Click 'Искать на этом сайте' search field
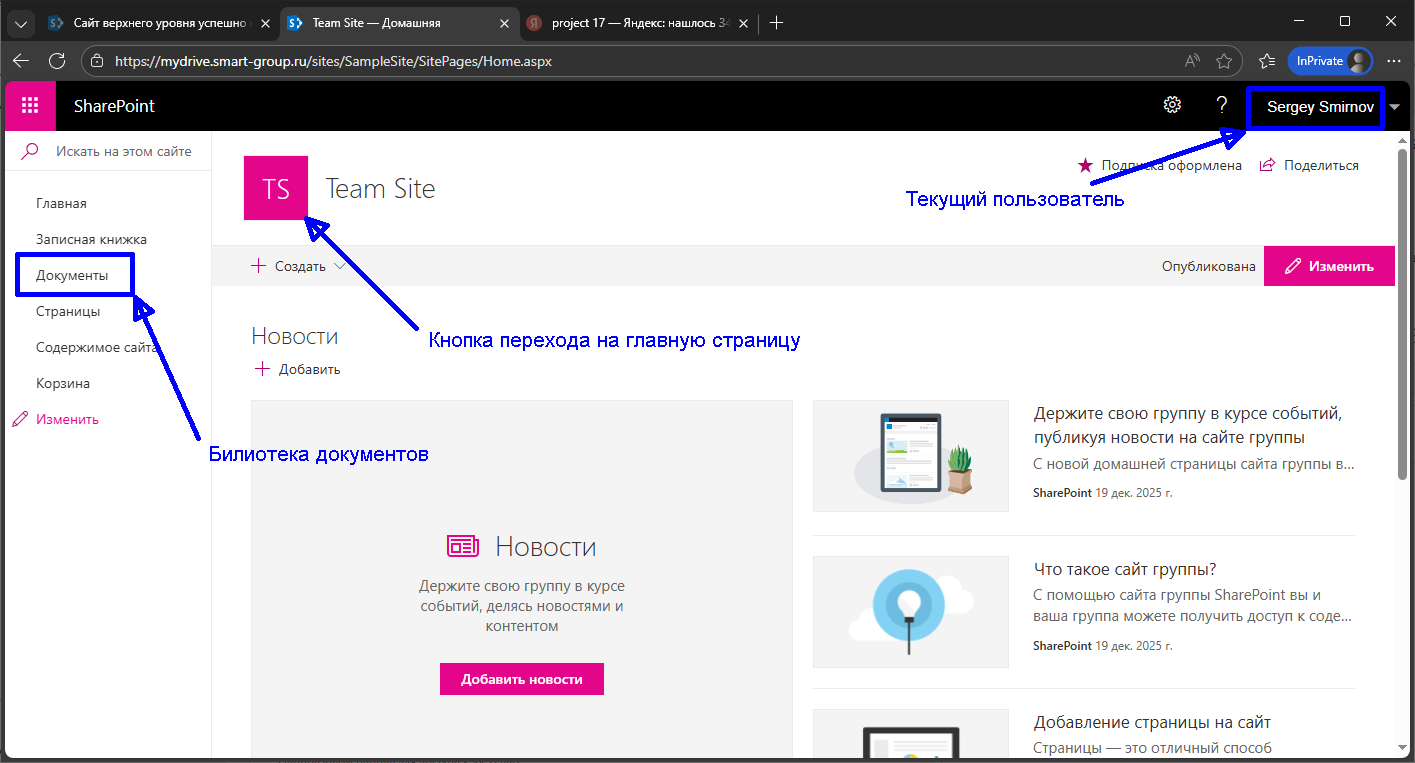The image size is (1415, 763). (123, 151)
